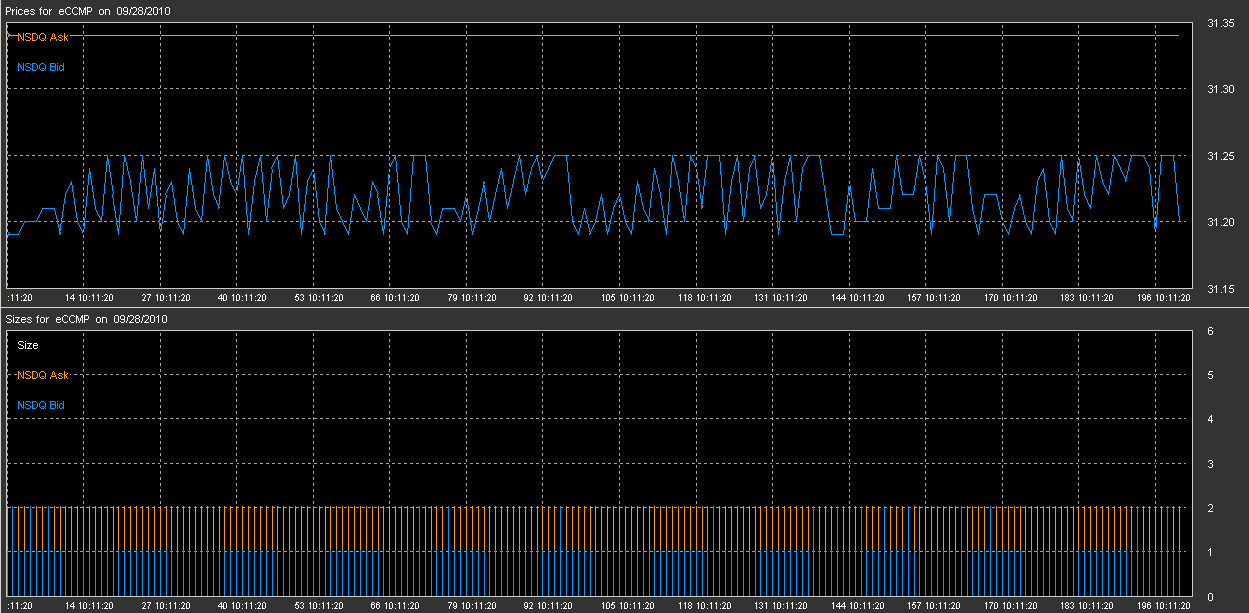Click '196 10:11:20' tick on sizes chart axis
This screenshot has width=1249, height=613.
[1164, 606]
